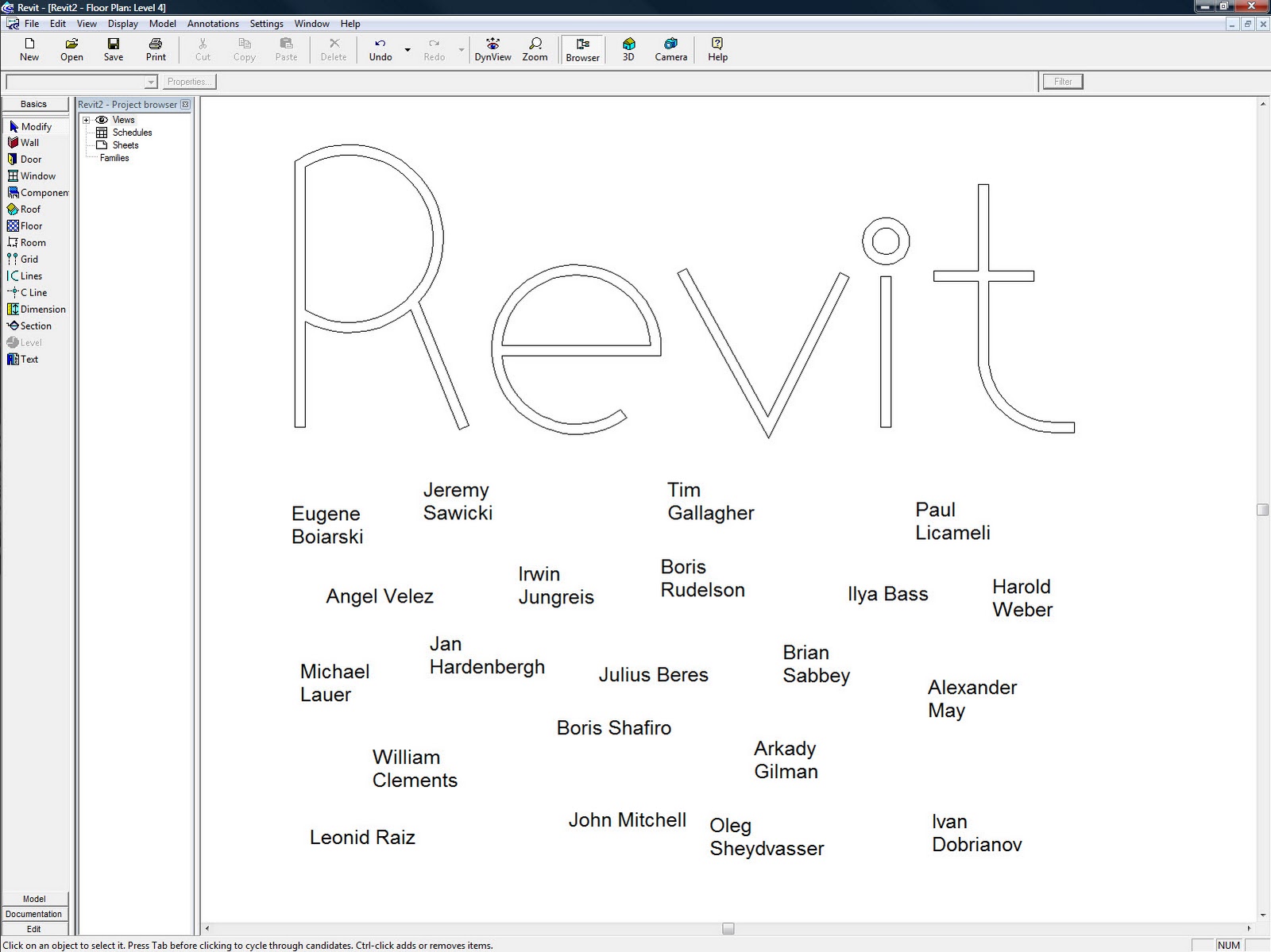
Task: Switch to the Model design bar tab
Action: 34,899
